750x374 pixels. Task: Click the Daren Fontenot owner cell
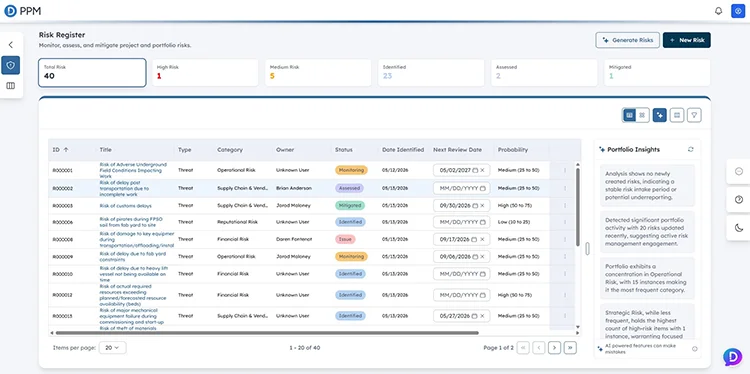(293, 239)
